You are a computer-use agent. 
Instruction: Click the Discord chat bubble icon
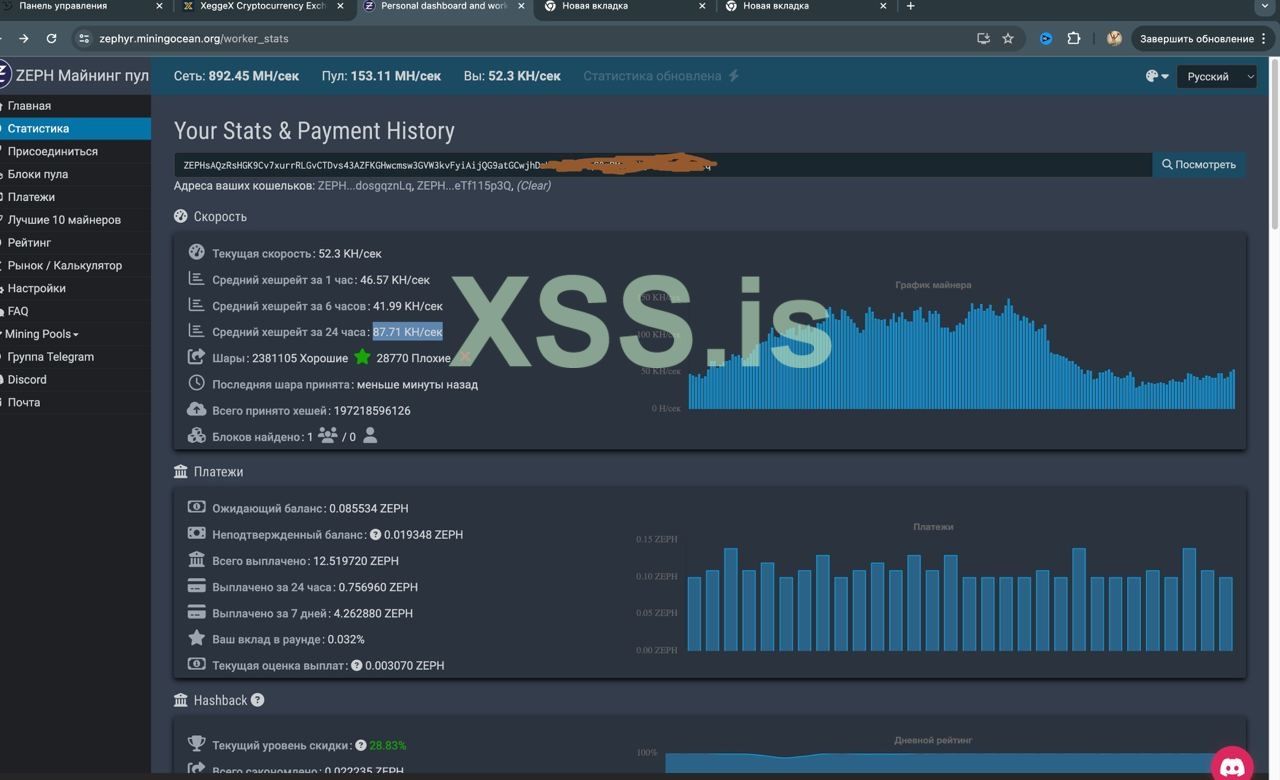(x=1232, y=765)
